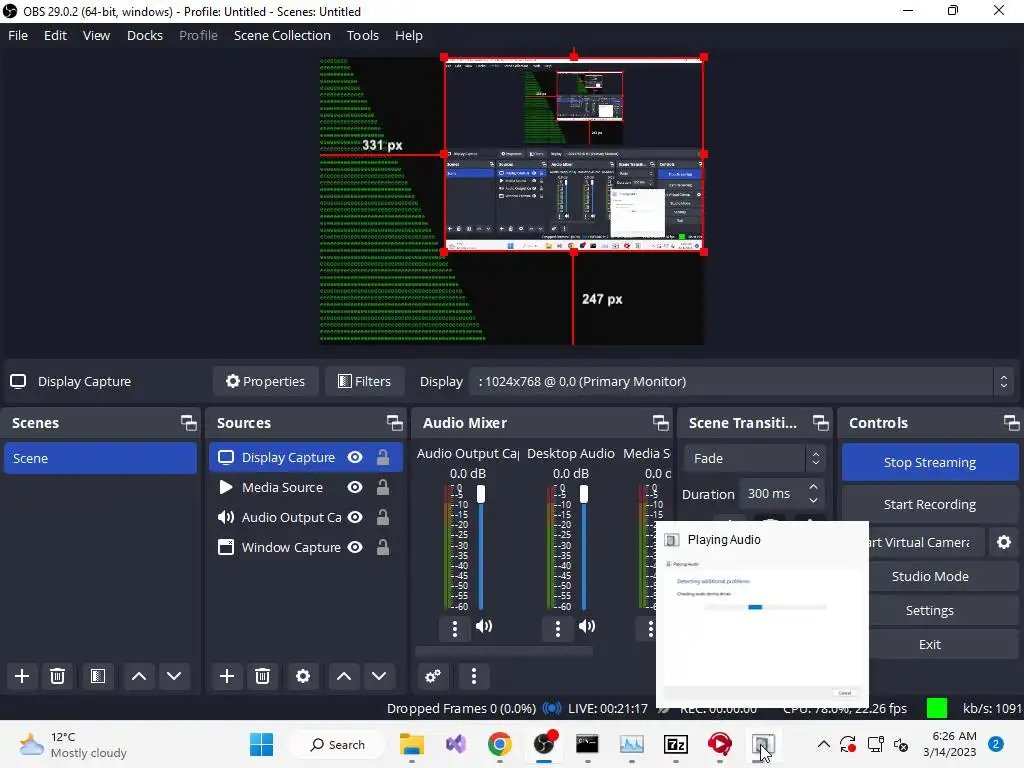Decrease transition duration with down arrow
Image resolution: width=1024 pixels, height=768 pixels.
[x=813, y=500]
